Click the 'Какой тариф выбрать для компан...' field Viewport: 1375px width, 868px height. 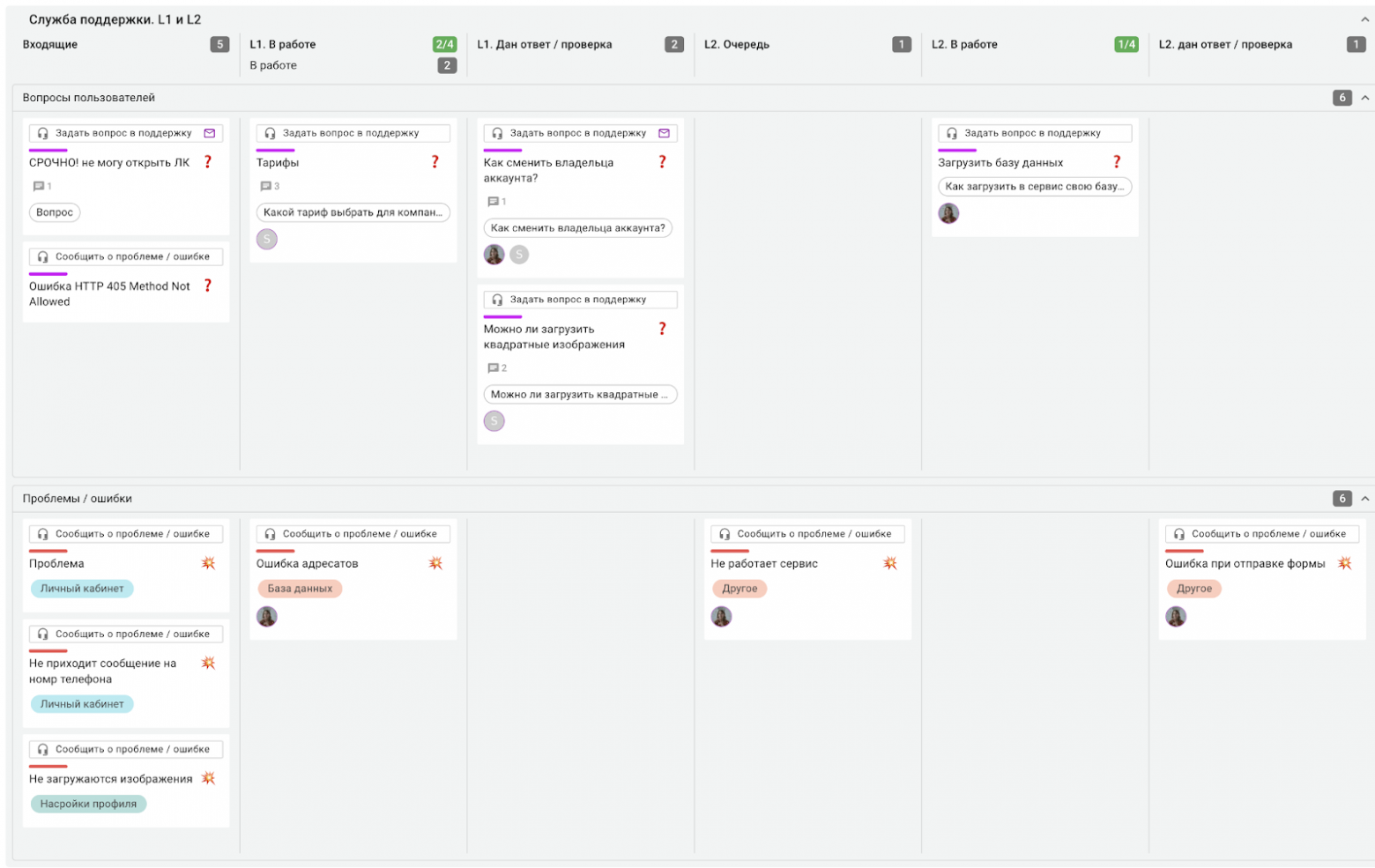pyautogui.click(x=353, y=212)
